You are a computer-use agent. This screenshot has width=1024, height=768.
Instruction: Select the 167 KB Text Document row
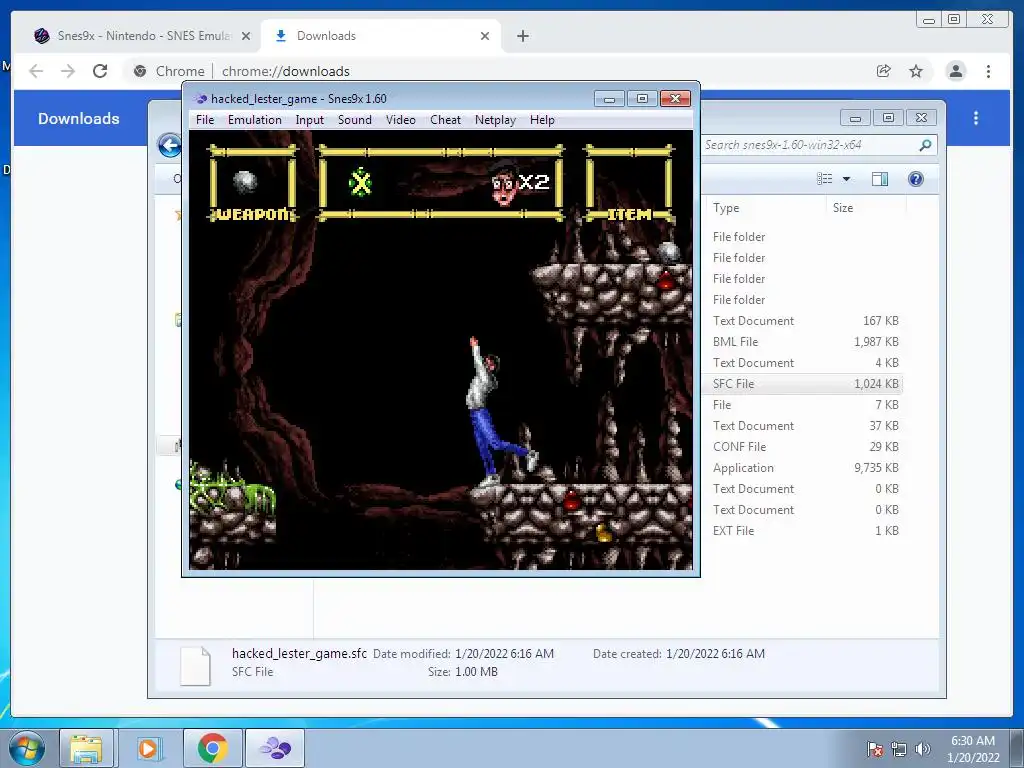coord(805,321)
